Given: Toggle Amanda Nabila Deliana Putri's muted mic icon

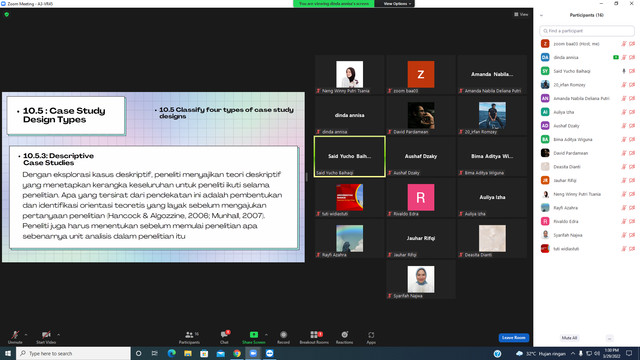Looking at the screenshot, I should [624, 98].
